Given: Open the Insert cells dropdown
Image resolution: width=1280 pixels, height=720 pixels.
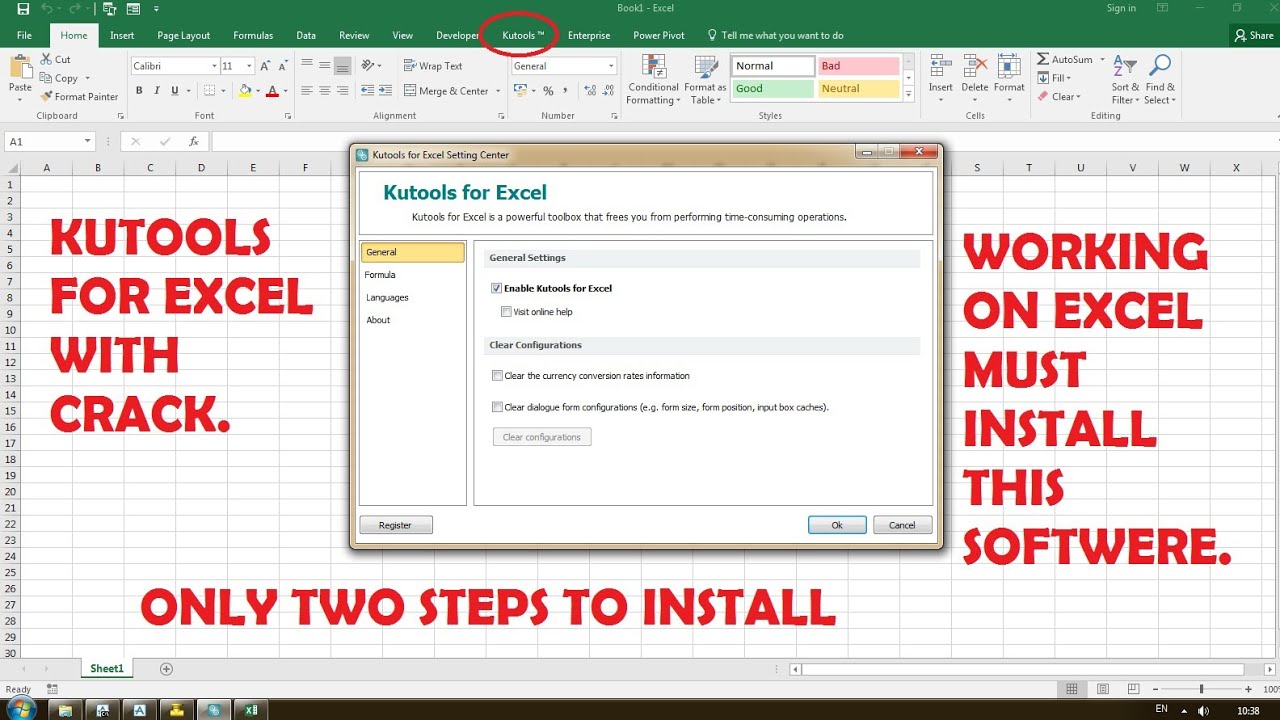Looking at the screenshot, I should point(941,99).
